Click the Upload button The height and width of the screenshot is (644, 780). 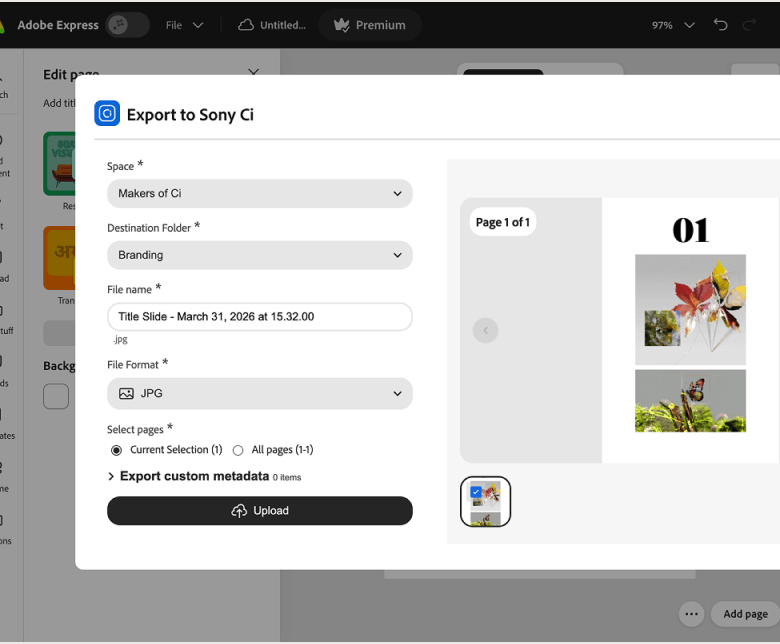coord(260,511)
